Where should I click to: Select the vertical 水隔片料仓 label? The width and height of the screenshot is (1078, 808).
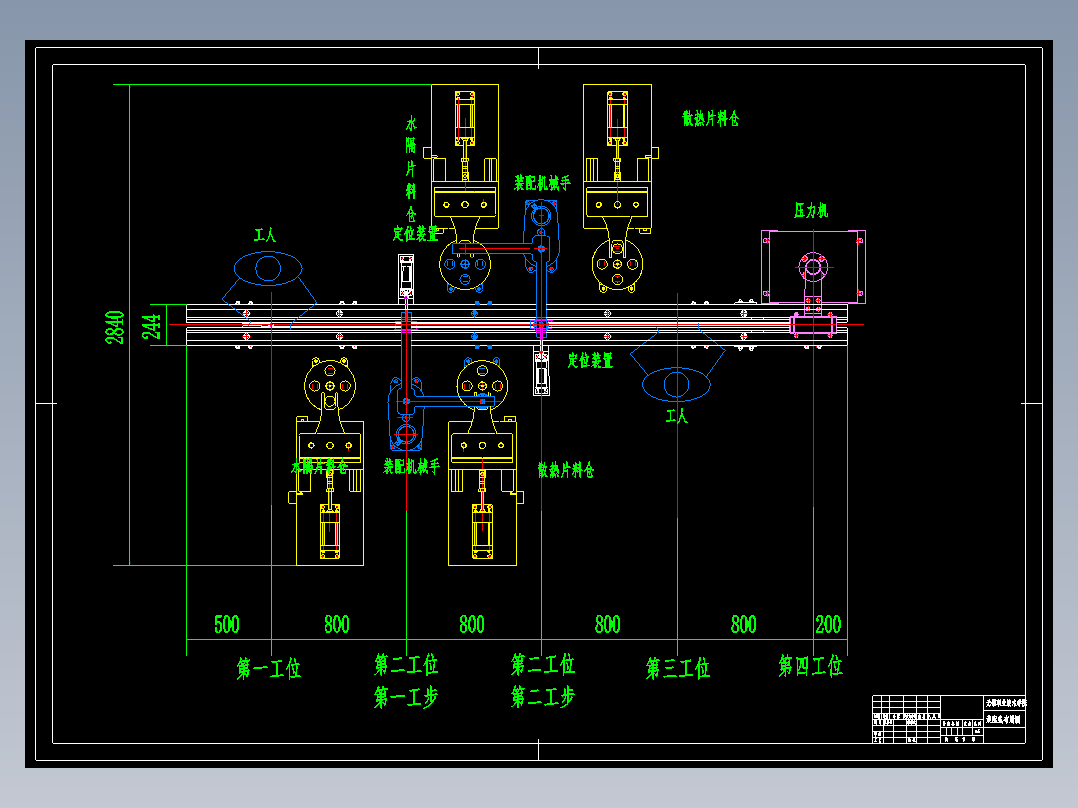[411, 168]
